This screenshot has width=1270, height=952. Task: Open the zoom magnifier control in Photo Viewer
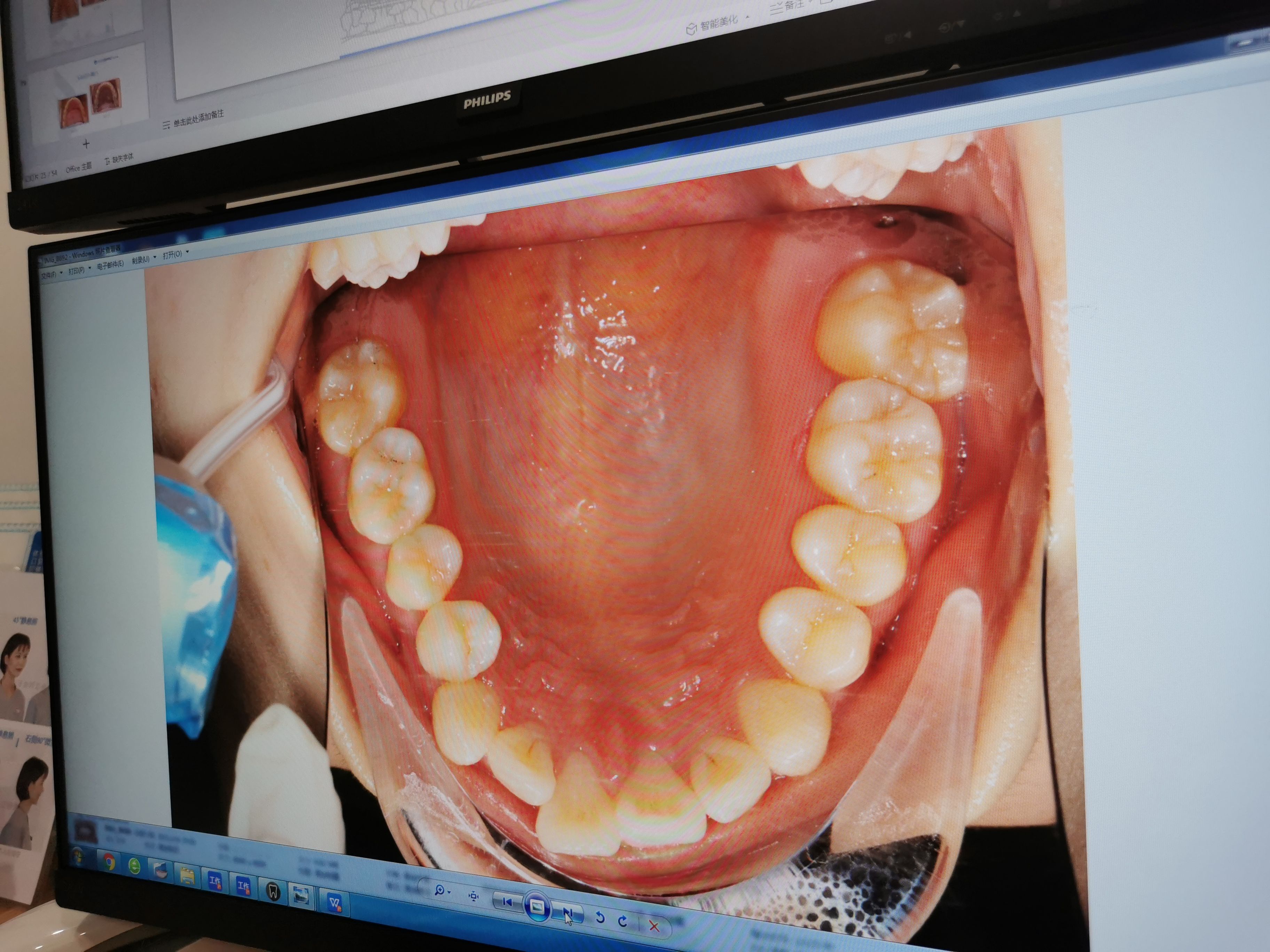coord(441,891)
